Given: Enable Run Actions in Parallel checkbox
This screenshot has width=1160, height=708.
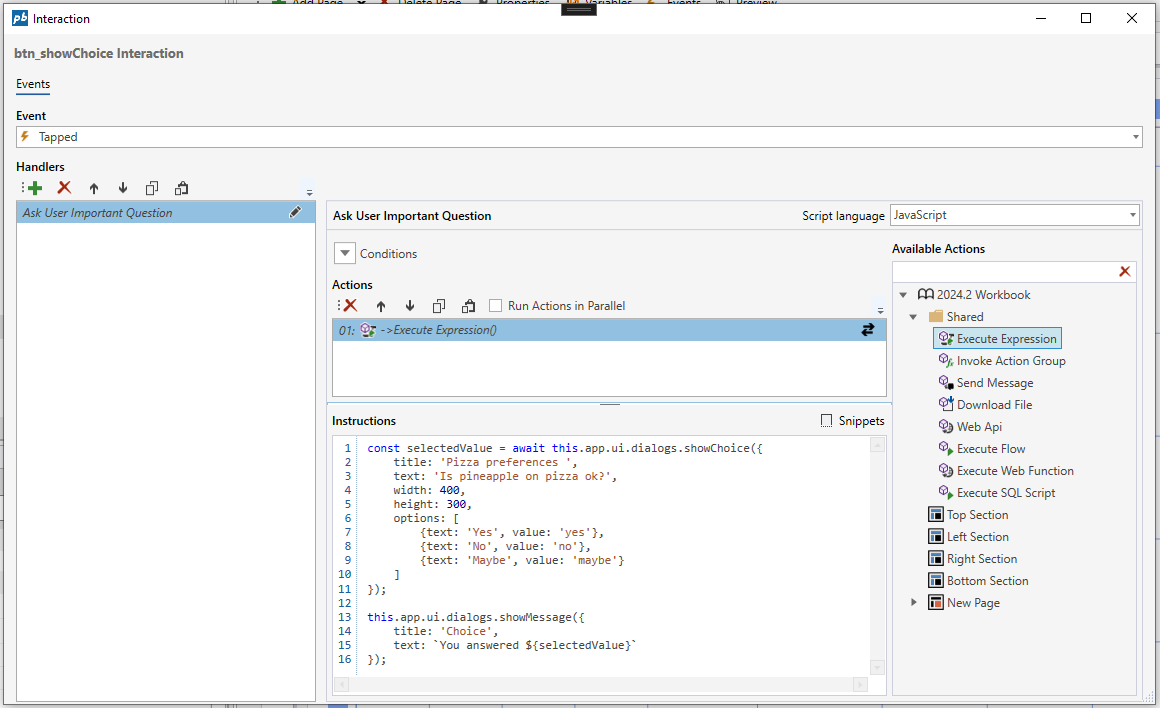Looking at the screenshot, I should tap(496, 306).
